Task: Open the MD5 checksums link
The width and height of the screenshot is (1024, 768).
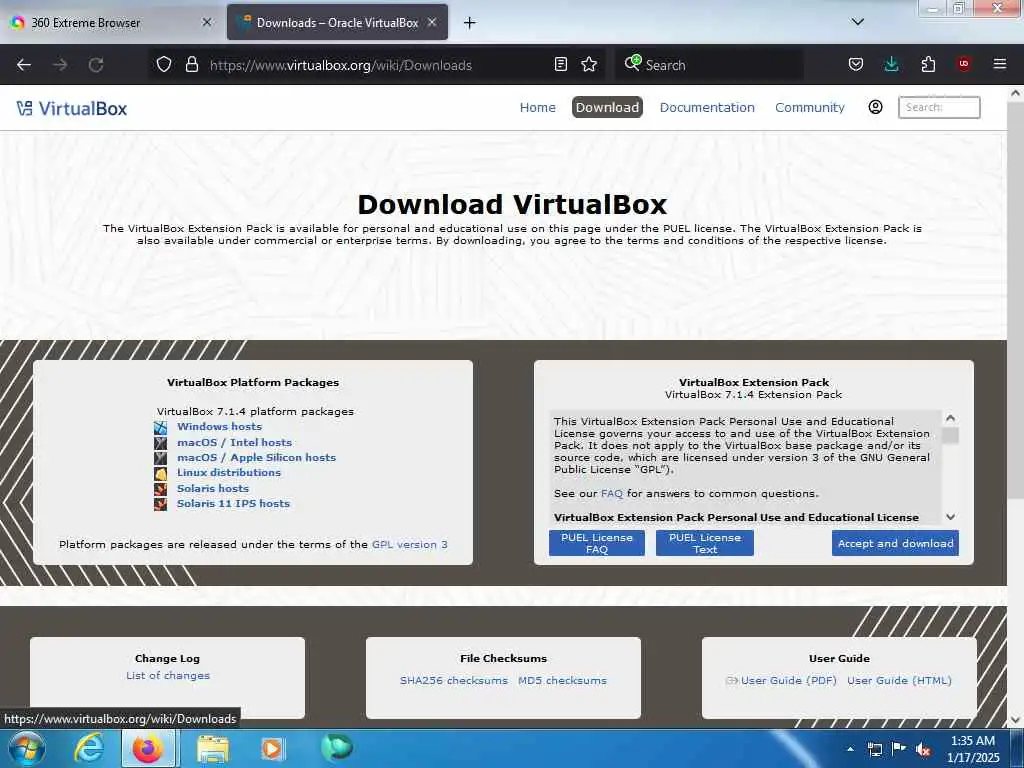Action: 562,680
